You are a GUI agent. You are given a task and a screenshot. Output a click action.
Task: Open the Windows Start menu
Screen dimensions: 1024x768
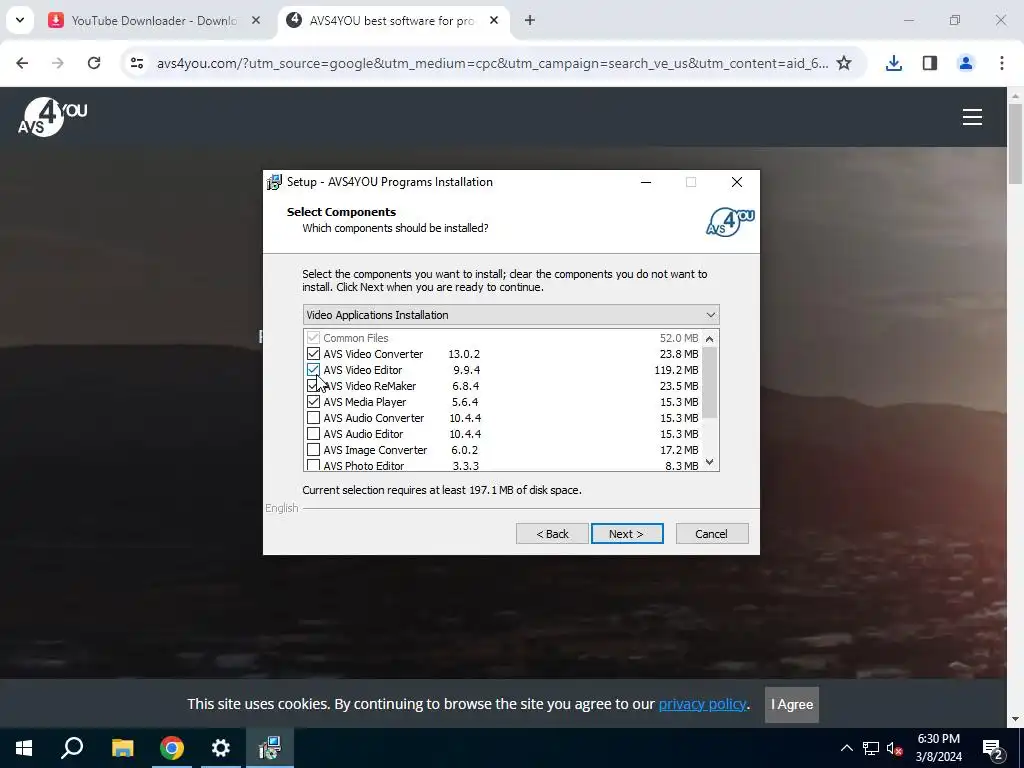pyautogui.click(x=24, y=748)
